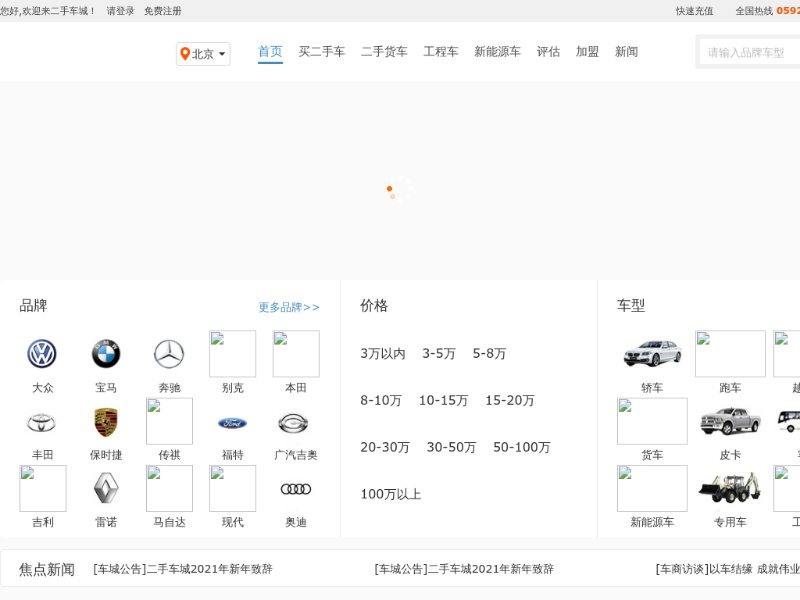
Task: Click the 轿车 vehicle type label
Action: (652, 388)
